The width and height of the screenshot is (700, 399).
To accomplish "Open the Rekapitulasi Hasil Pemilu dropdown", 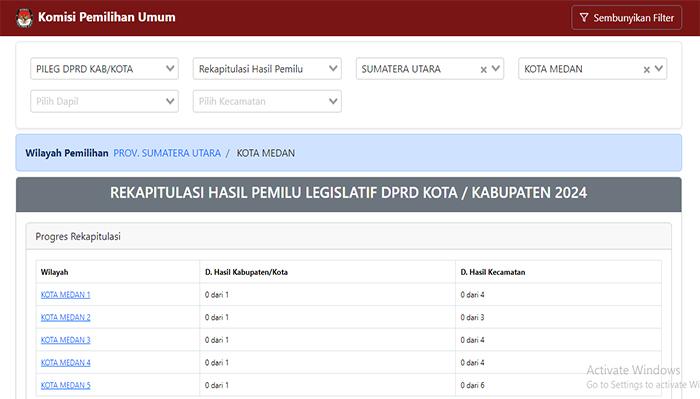I will pyautogui.click(x=267, y=69).
